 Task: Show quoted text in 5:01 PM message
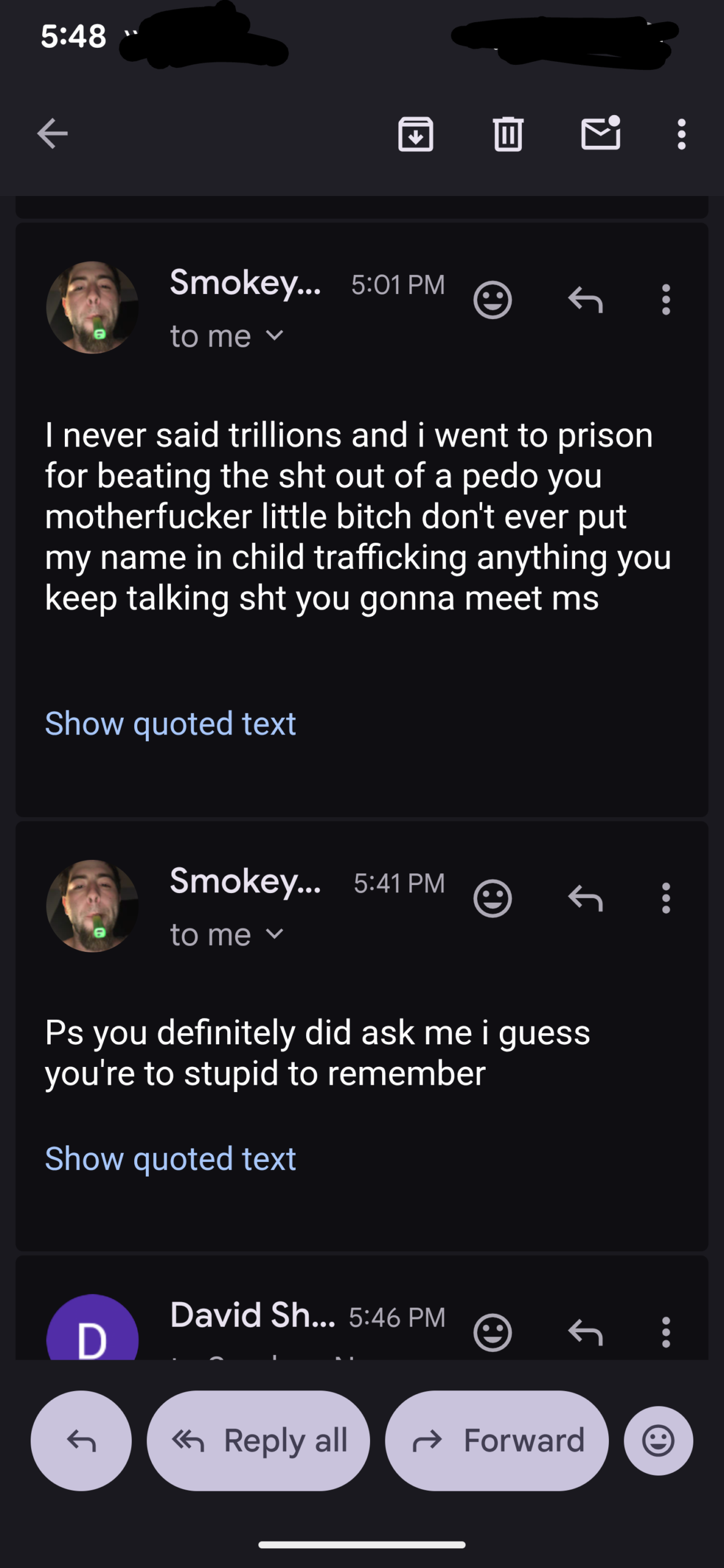(x=170, y=724)
